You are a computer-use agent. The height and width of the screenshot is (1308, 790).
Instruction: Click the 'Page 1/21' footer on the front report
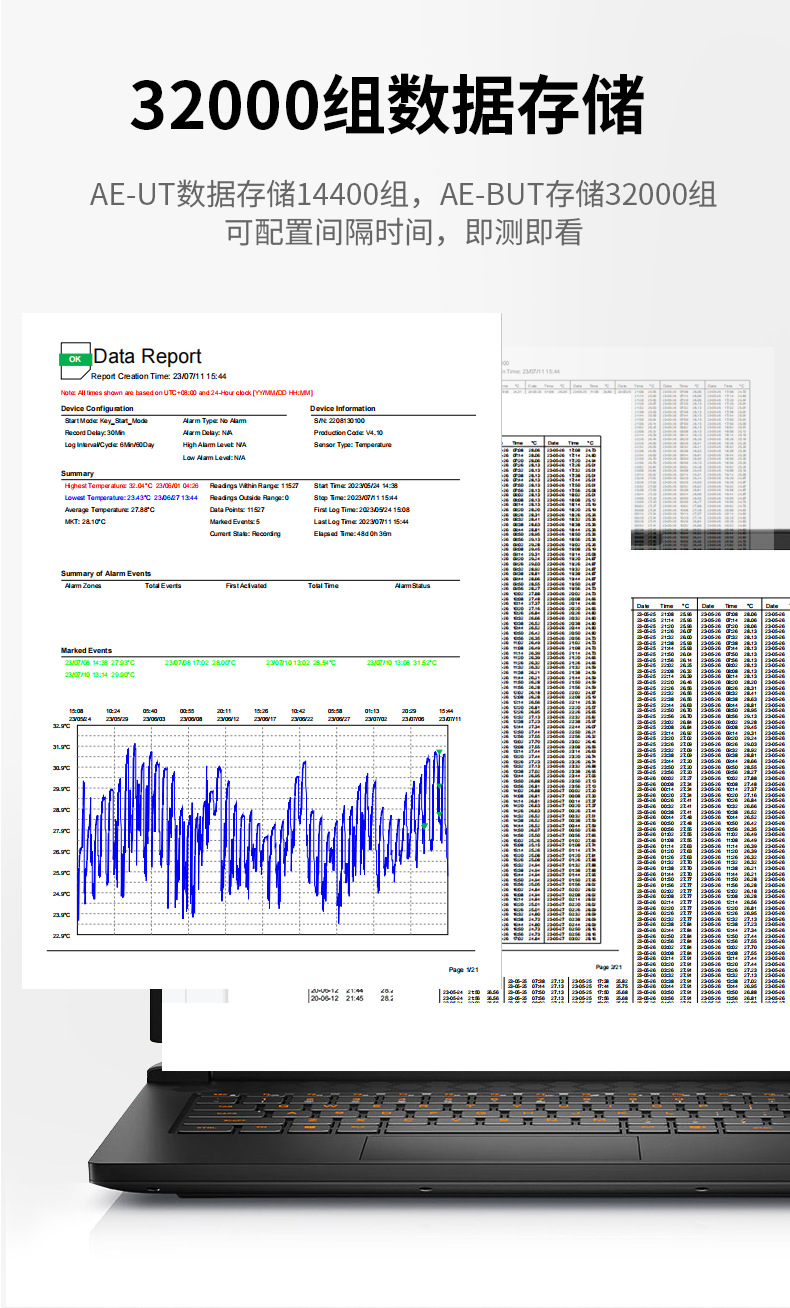[462, 969]
